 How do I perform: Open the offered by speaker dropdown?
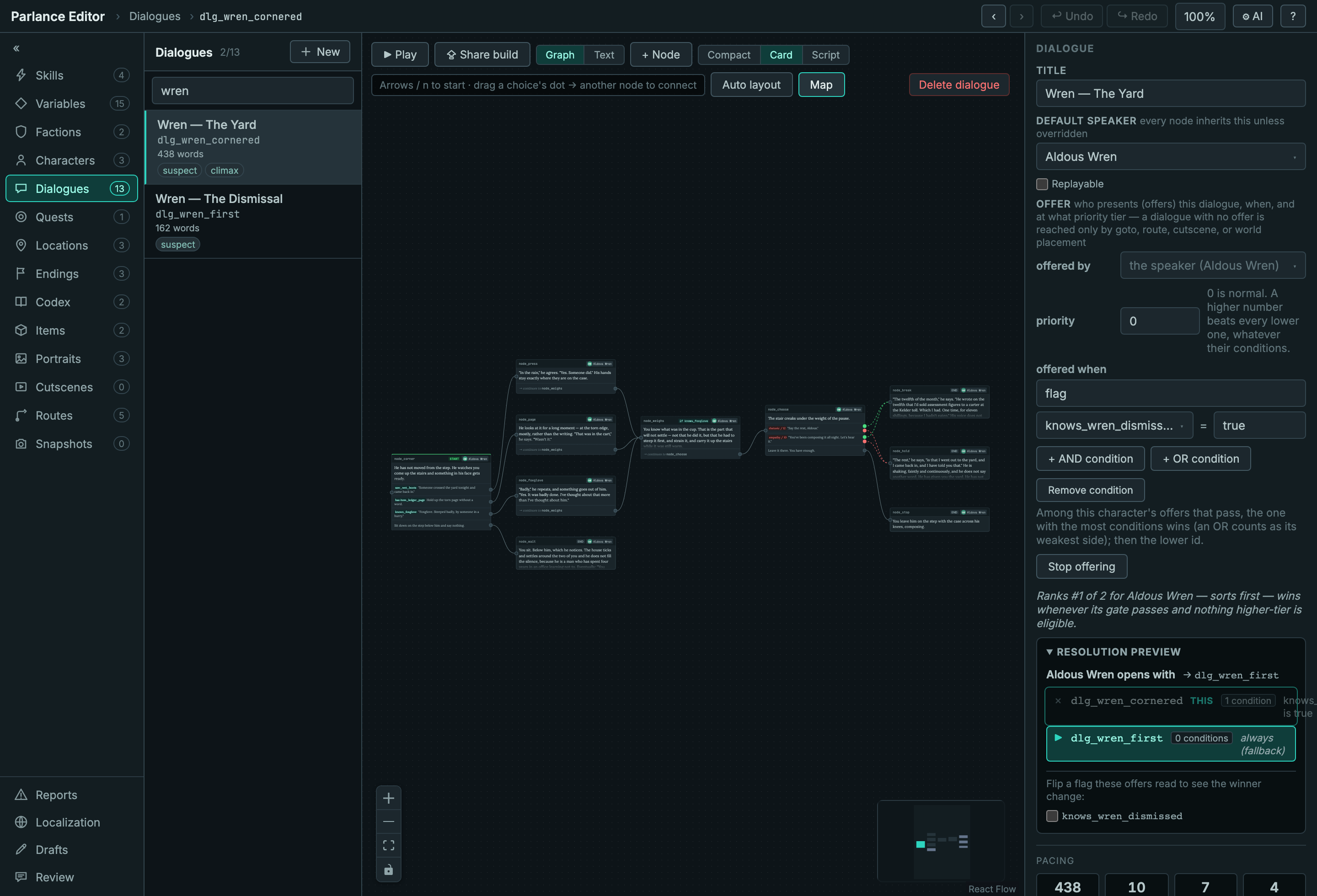(1212, 266)
